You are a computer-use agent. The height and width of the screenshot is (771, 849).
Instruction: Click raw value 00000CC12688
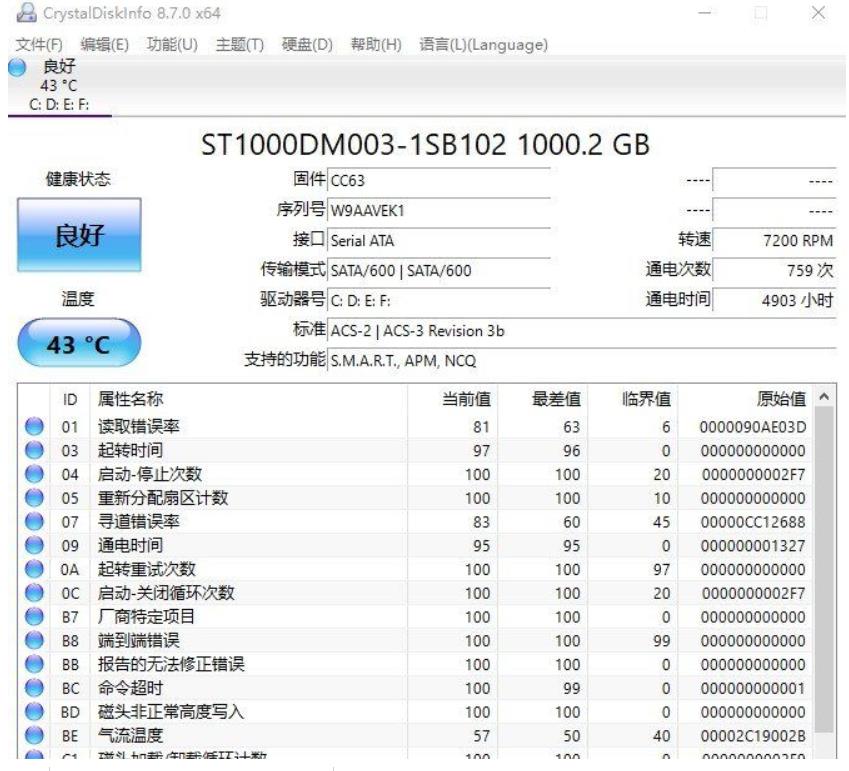753,522
